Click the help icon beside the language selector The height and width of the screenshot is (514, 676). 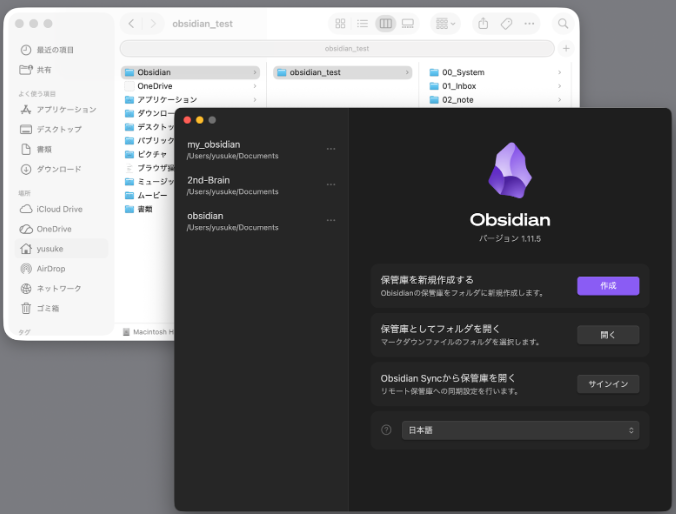coord(386,430)
